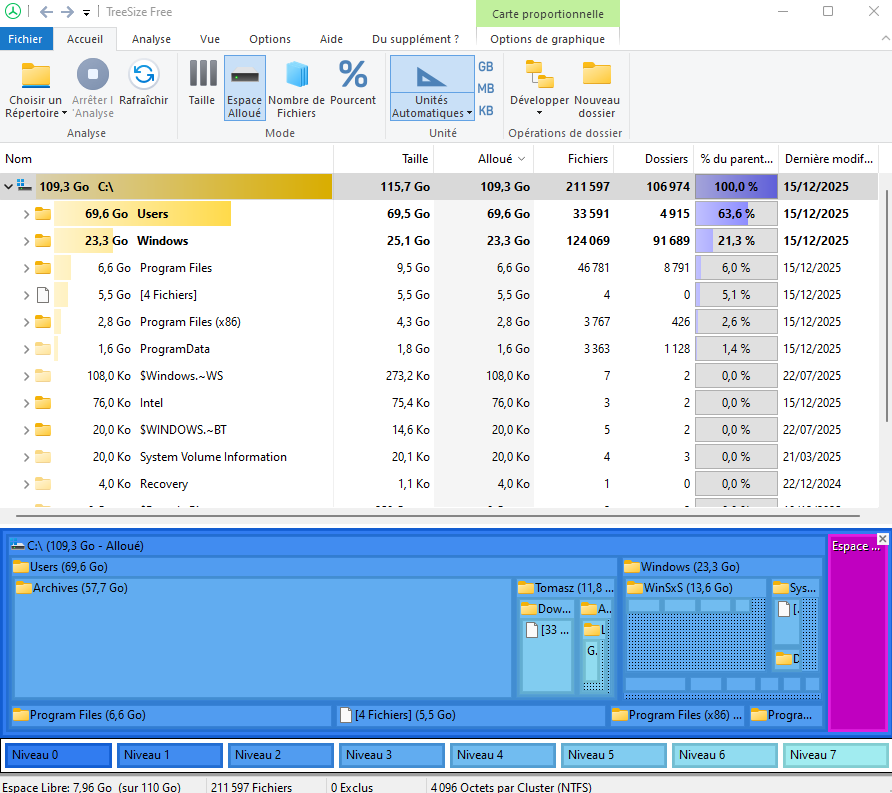
Task: Click the Développer folder icon
Action: point(539,76)
